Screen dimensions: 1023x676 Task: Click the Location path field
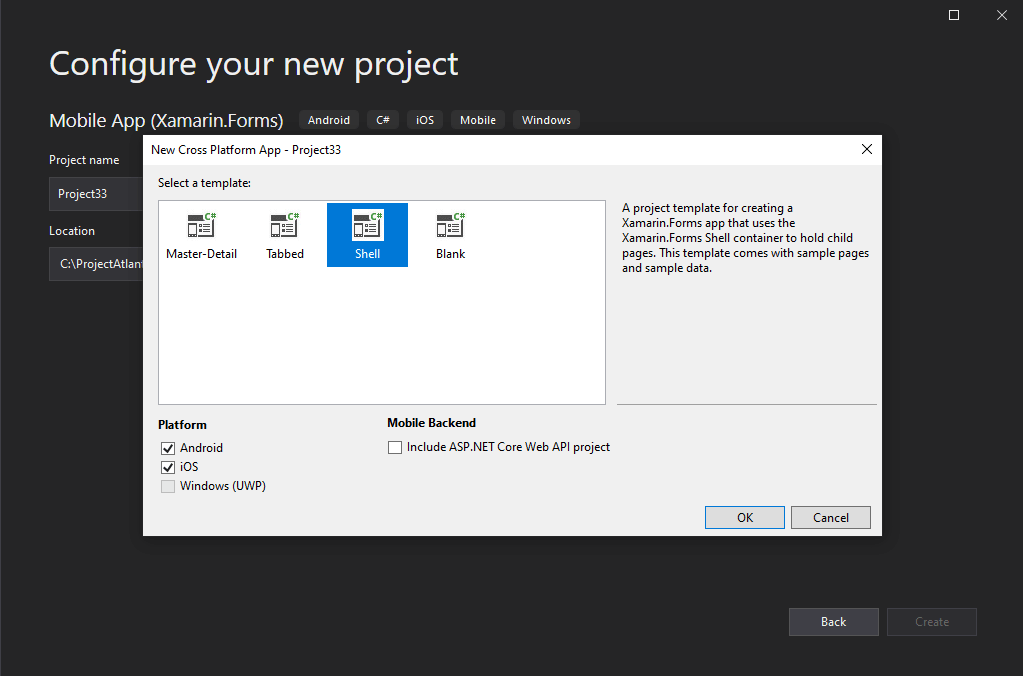click(95, 263)
